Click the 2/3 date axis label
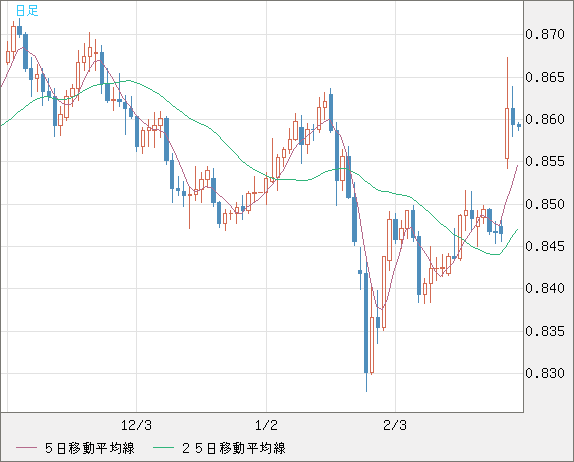 pos(395,425)
